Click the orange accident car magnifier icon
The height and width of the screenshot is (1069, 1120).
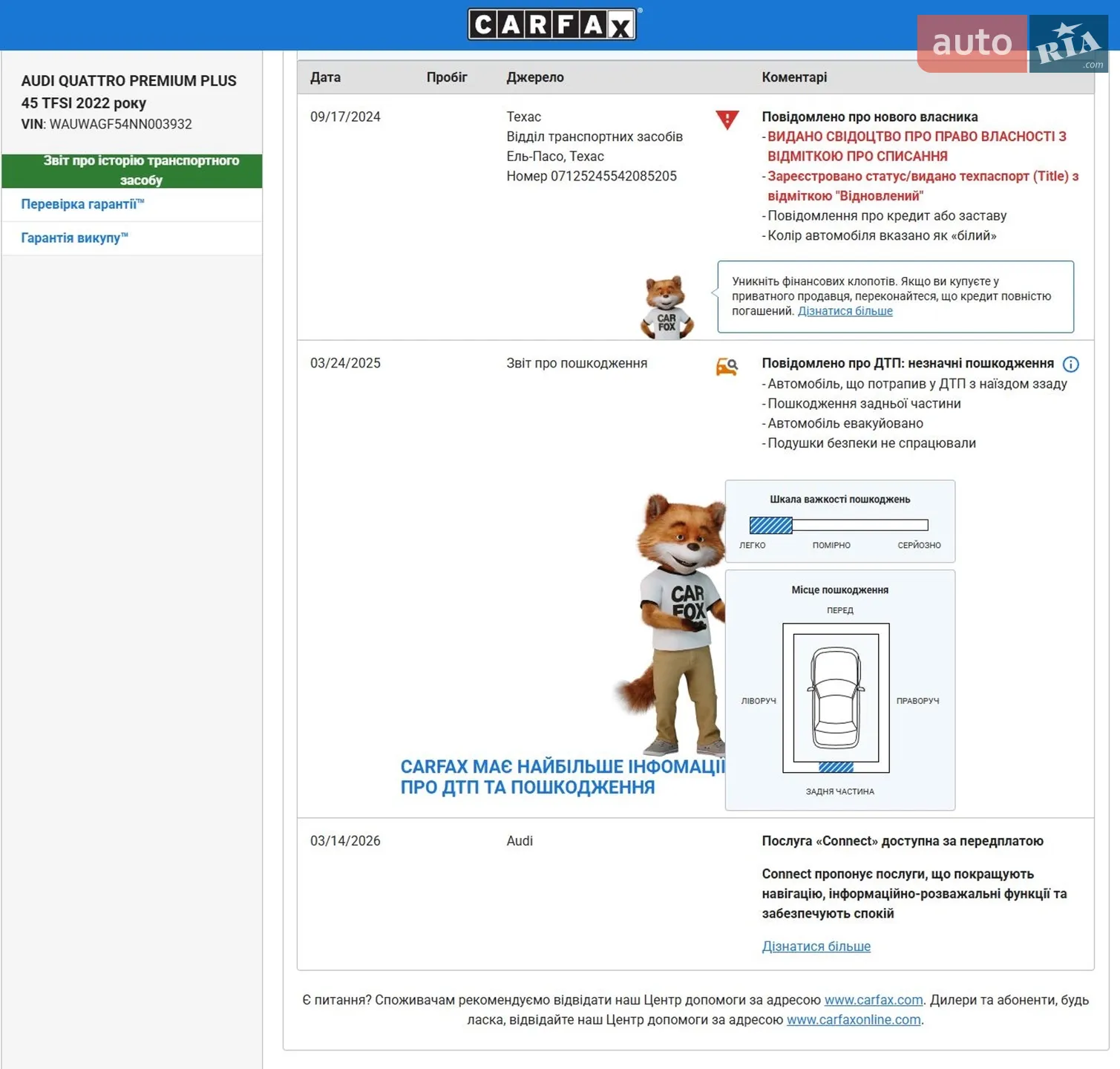[x=727, y=367]
